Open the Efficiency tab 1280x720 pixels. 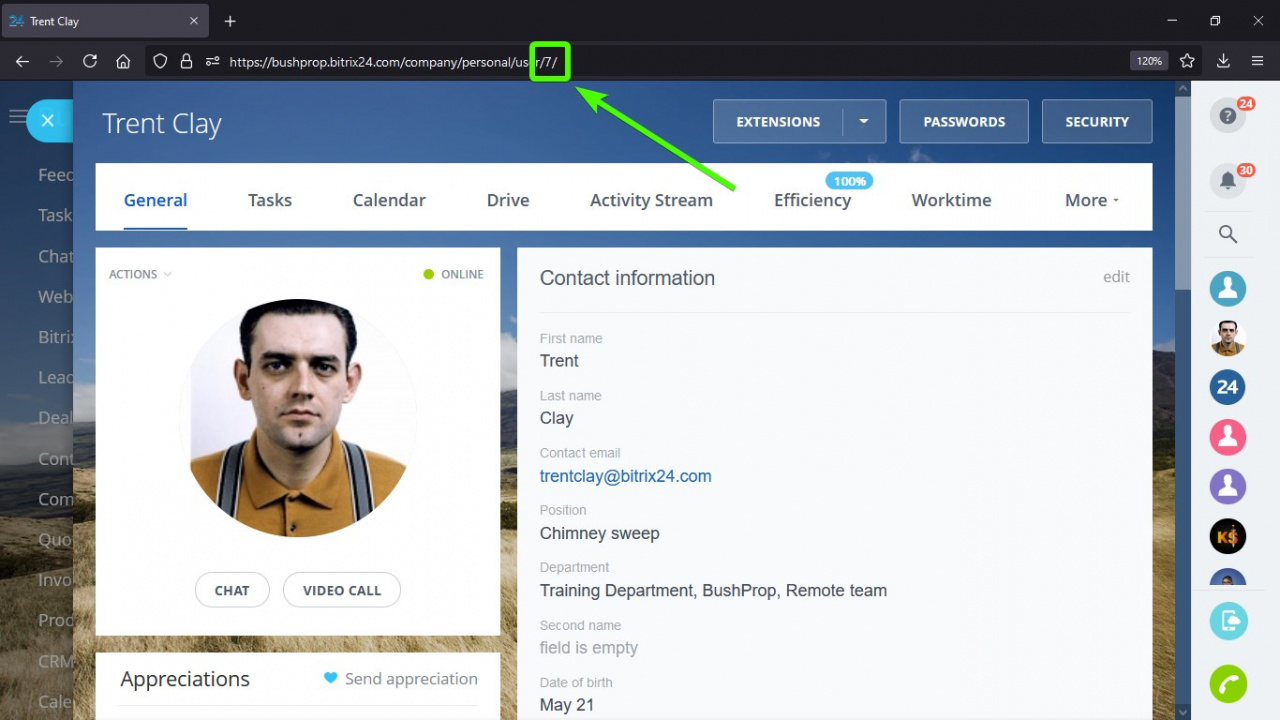[812, 200]
